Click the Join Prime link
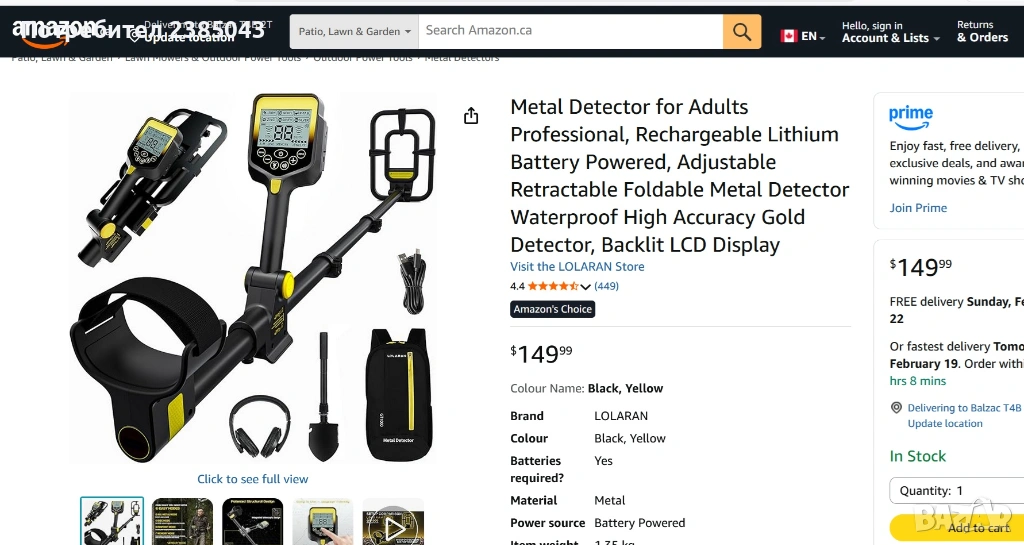Screen dimensions: 1024x545 pyautogui.click(x=918, y=208)
